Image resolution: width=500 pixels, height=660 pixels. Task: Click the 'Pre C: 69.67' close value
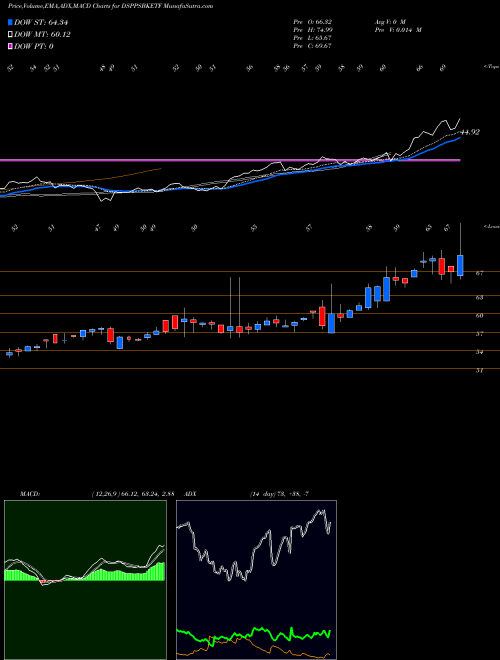pyautogui.click(x=312, y=46)
